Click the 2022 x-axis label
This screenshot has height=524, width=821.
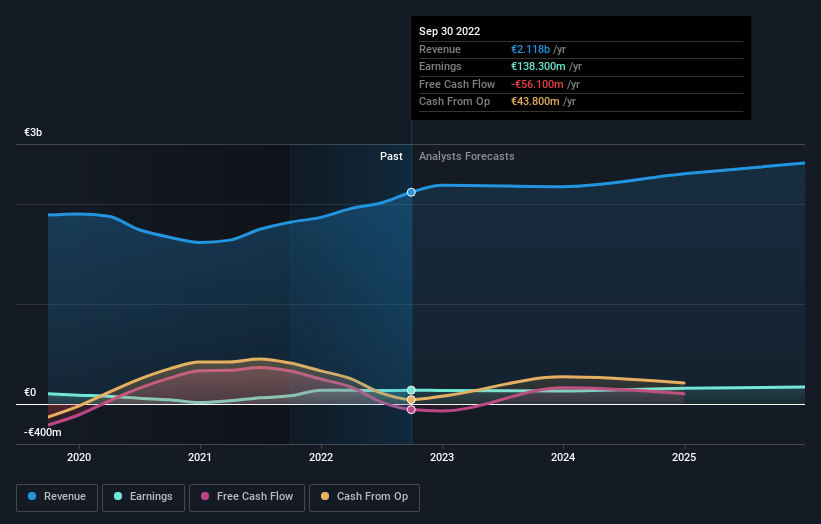[321, 458]
